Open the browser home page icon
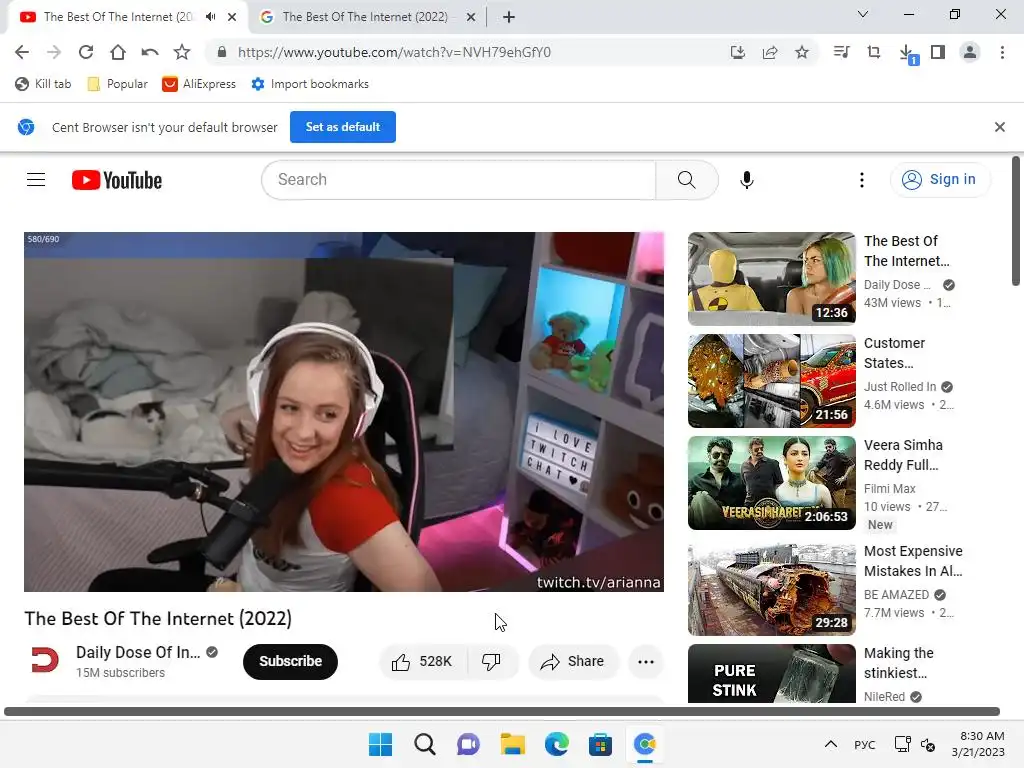The image size is (1024, 768). point(118,52)
